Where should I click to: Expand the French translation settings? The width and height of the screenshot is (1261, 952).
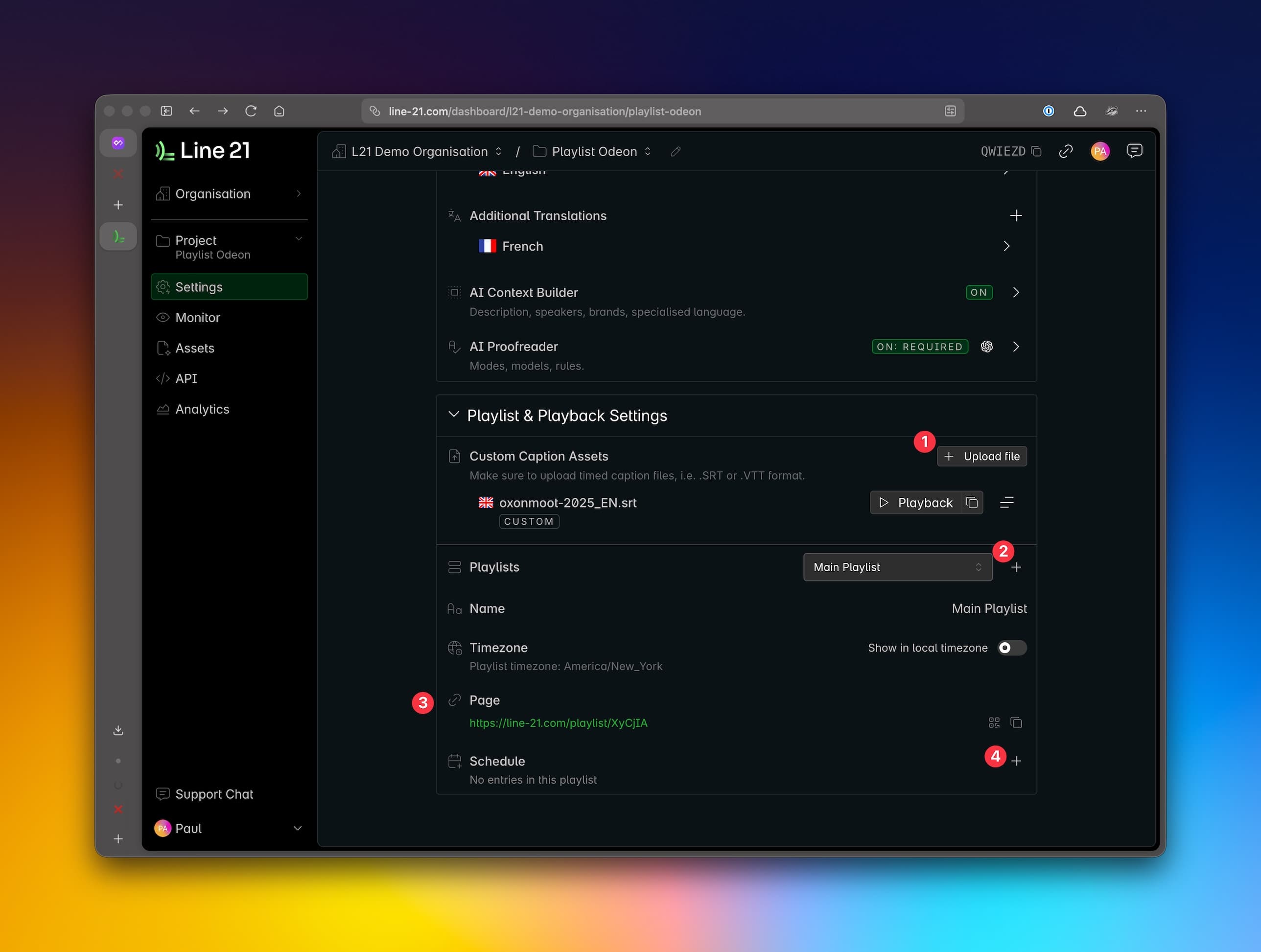1006,246
